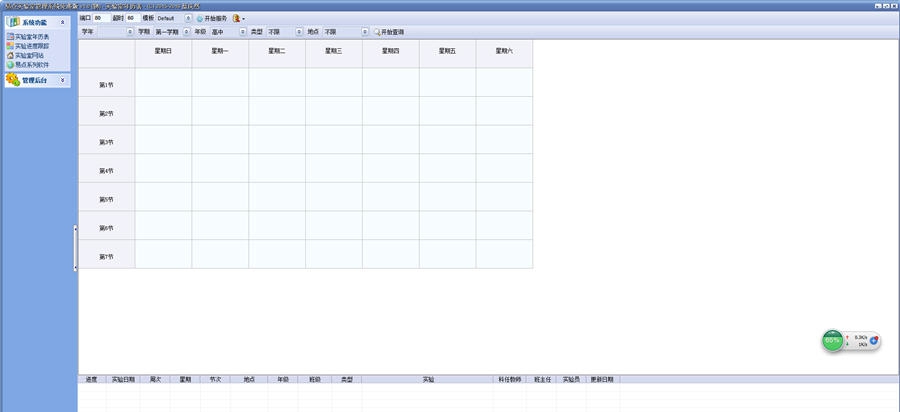Viewport: 900px width, 412px height.
Task: Open the 模板 Default dropdown
Action: pos(188,18)
